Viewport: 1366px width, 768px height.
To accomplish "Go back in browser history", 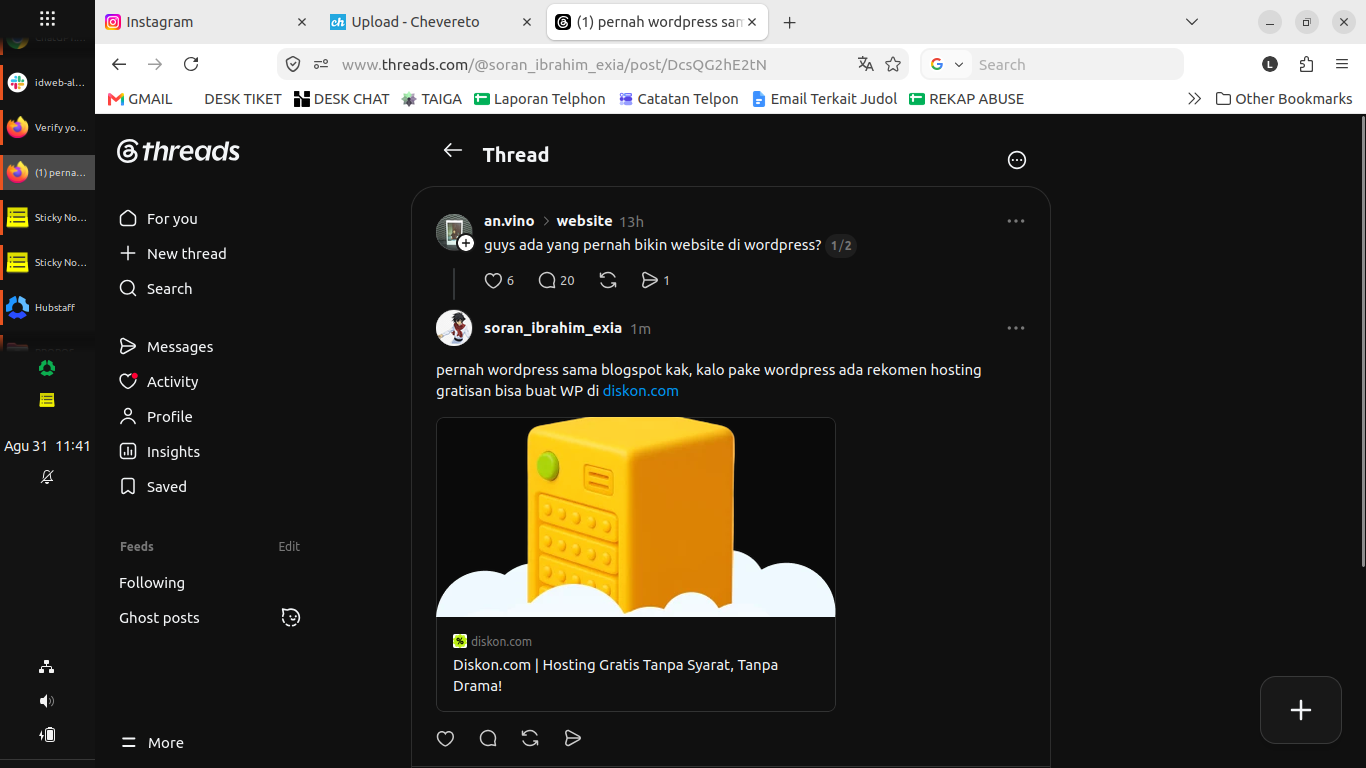I will pos(119,64).
